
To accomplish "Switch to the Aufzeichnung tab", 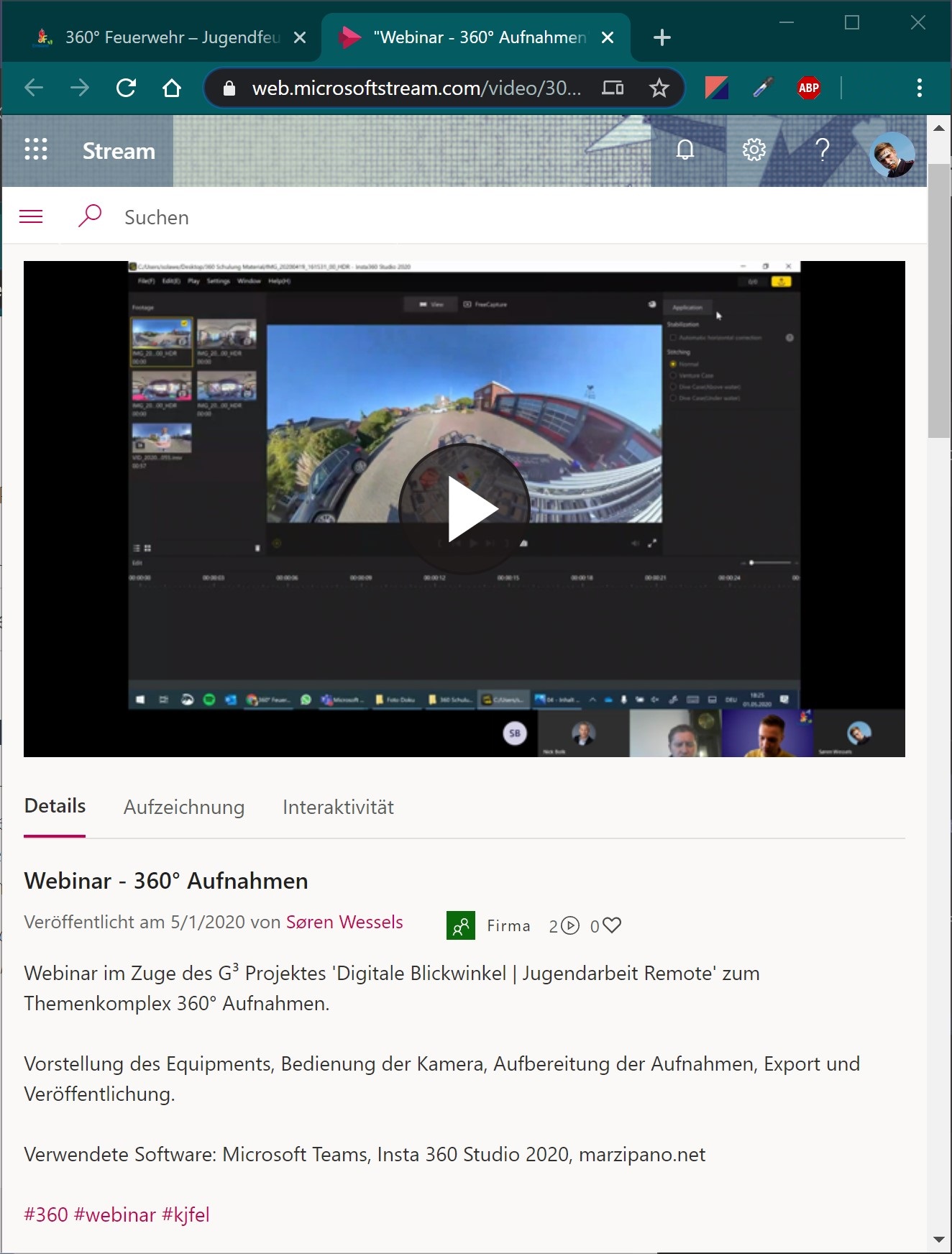I will click(184, 807).
